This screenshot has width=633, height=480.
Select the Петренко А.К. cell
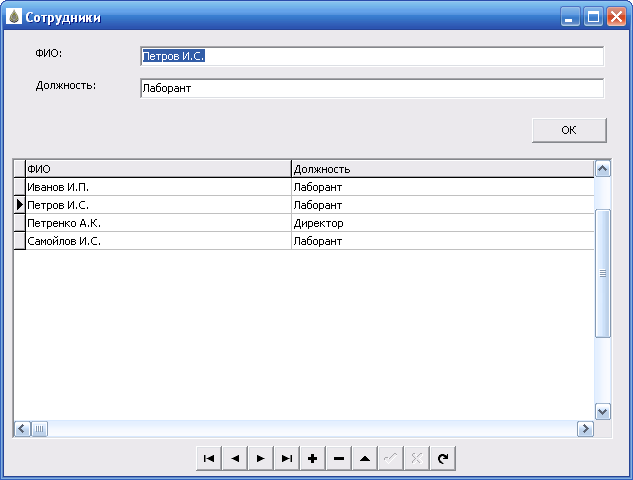(157, 223)
